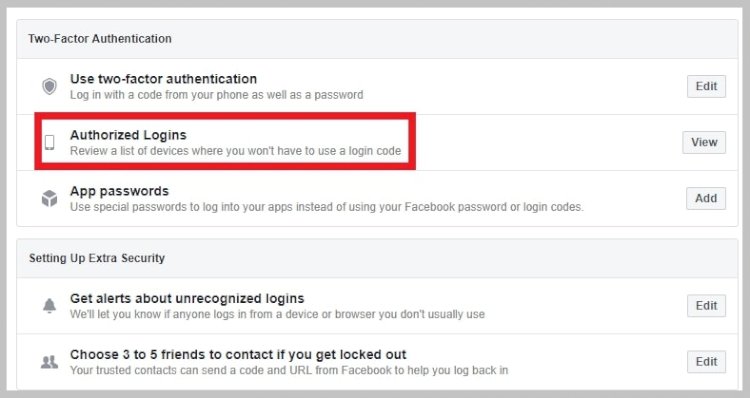Click the cube icon beside App passwords
Image resolution: width=750 pixels, height=398 pixels.
tap(49, 198)
